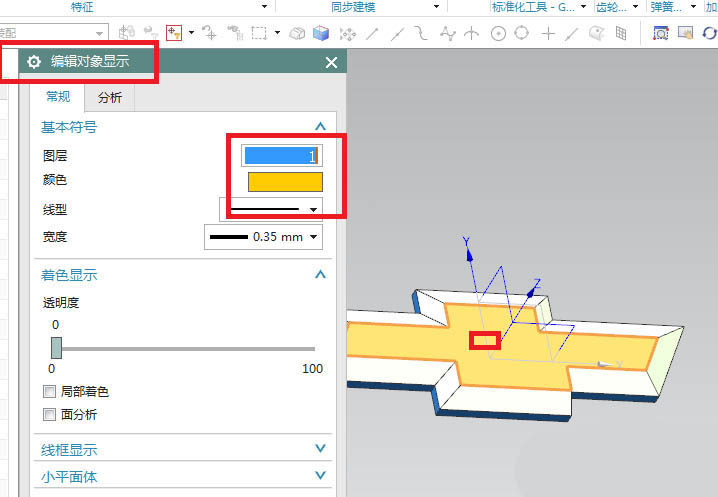Screen dimensions: 718x497
Task: Open the 弹簧 group dropdown arrow
Action: point(693,6)
